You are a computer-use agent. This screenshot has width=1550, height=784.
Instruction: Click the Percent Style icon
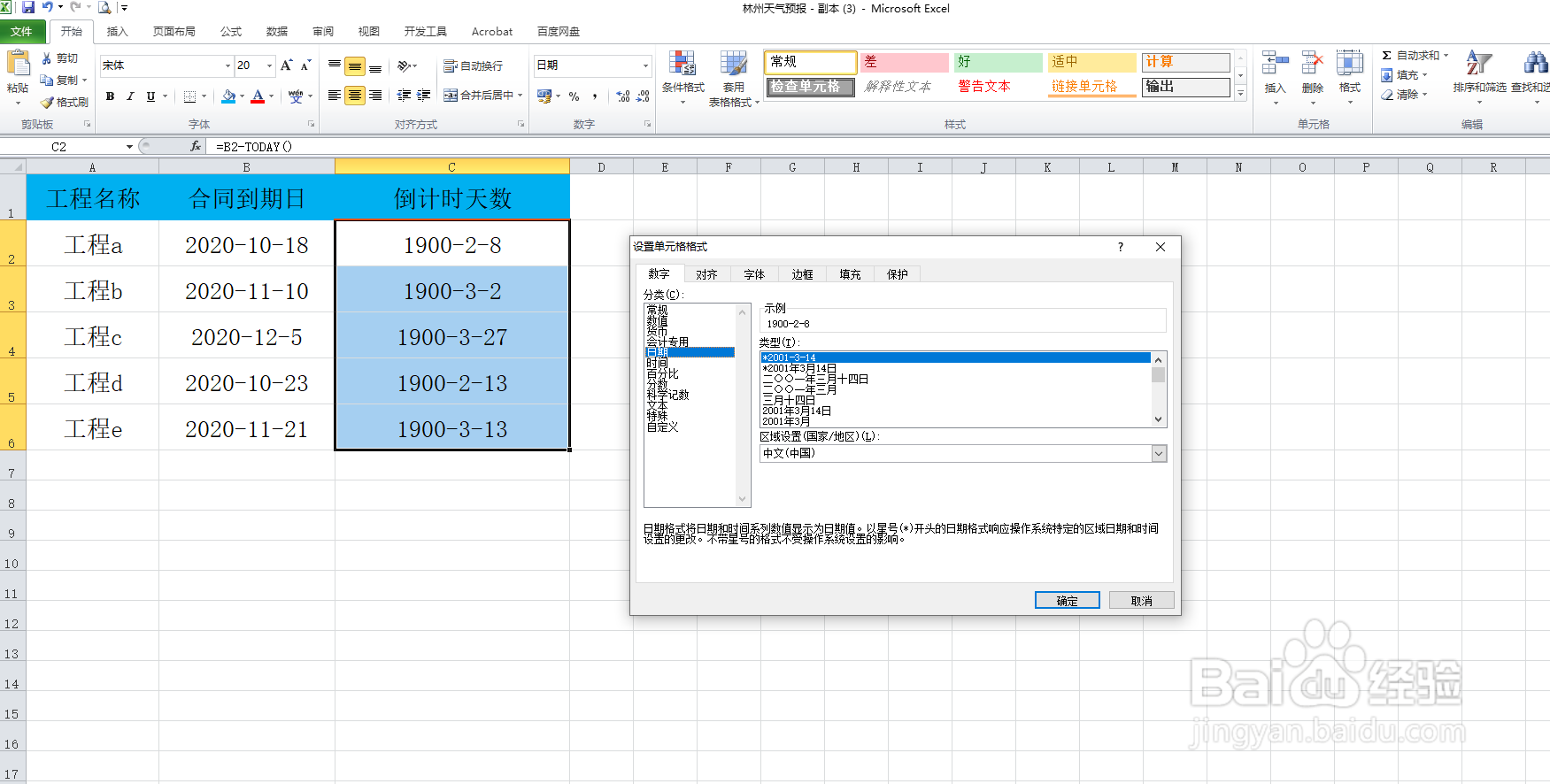point(575,96)
